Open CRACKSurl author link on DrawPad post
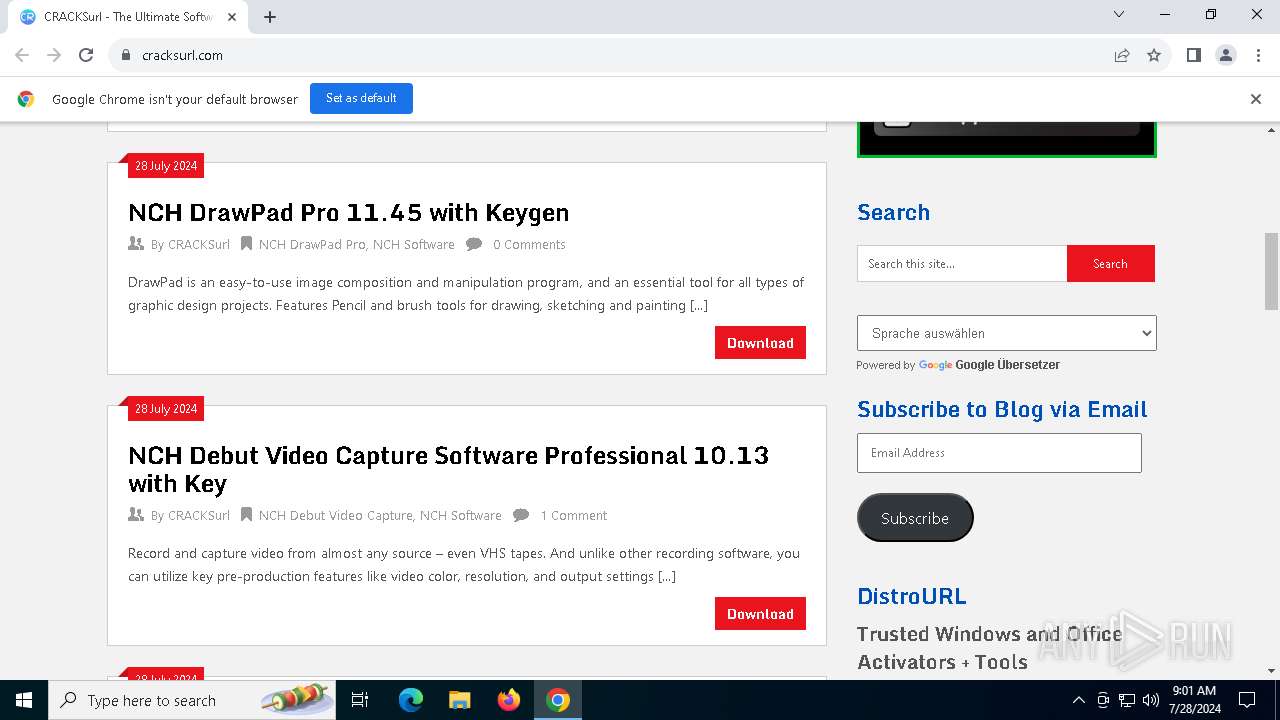Viewport: 1280px width, 720px height. 198,244
